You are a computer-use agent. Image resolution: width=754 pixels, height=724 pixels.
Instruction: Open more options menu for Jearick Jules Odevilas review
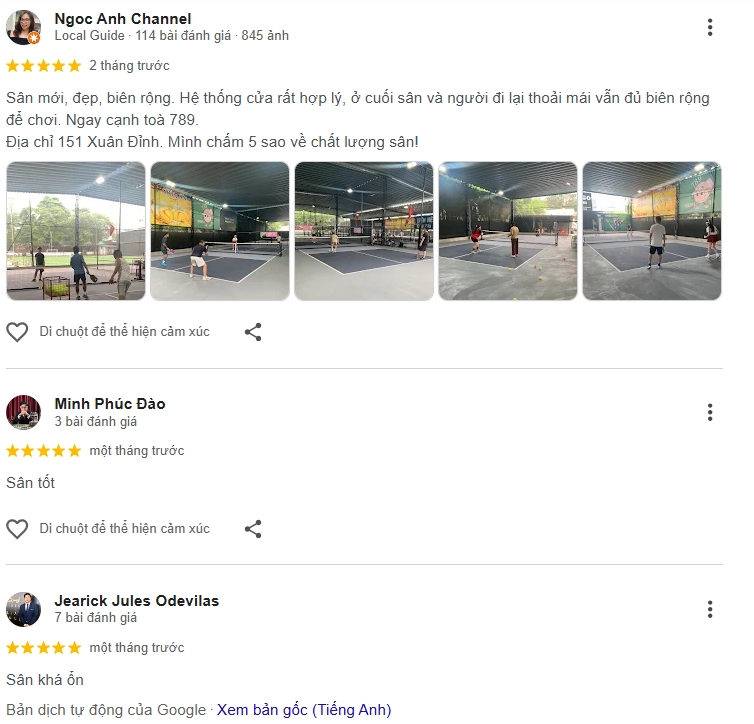tap(710, 609)
